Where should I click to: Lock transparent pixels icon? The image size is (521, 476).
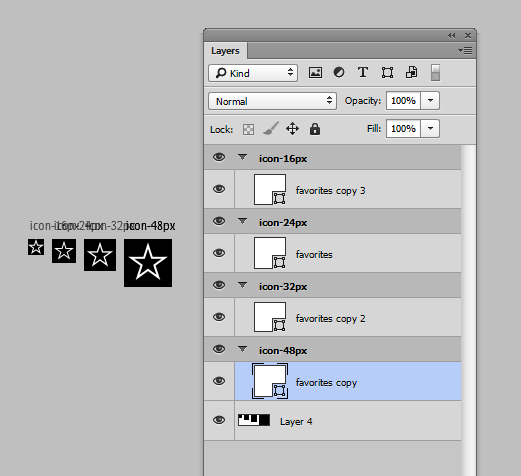(248, 129)
